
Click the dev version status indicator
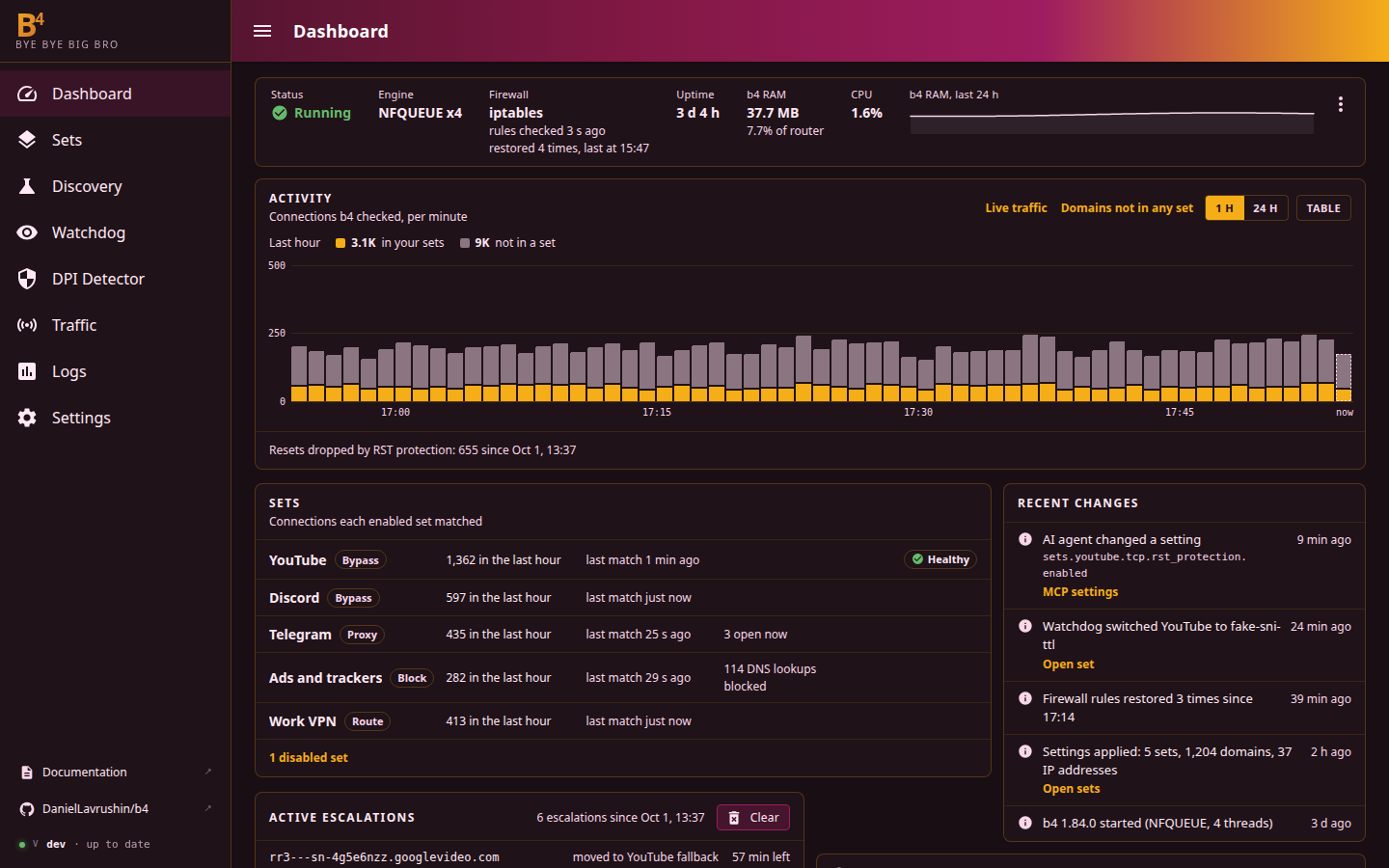pyautogui.click(x=84, y=844)
